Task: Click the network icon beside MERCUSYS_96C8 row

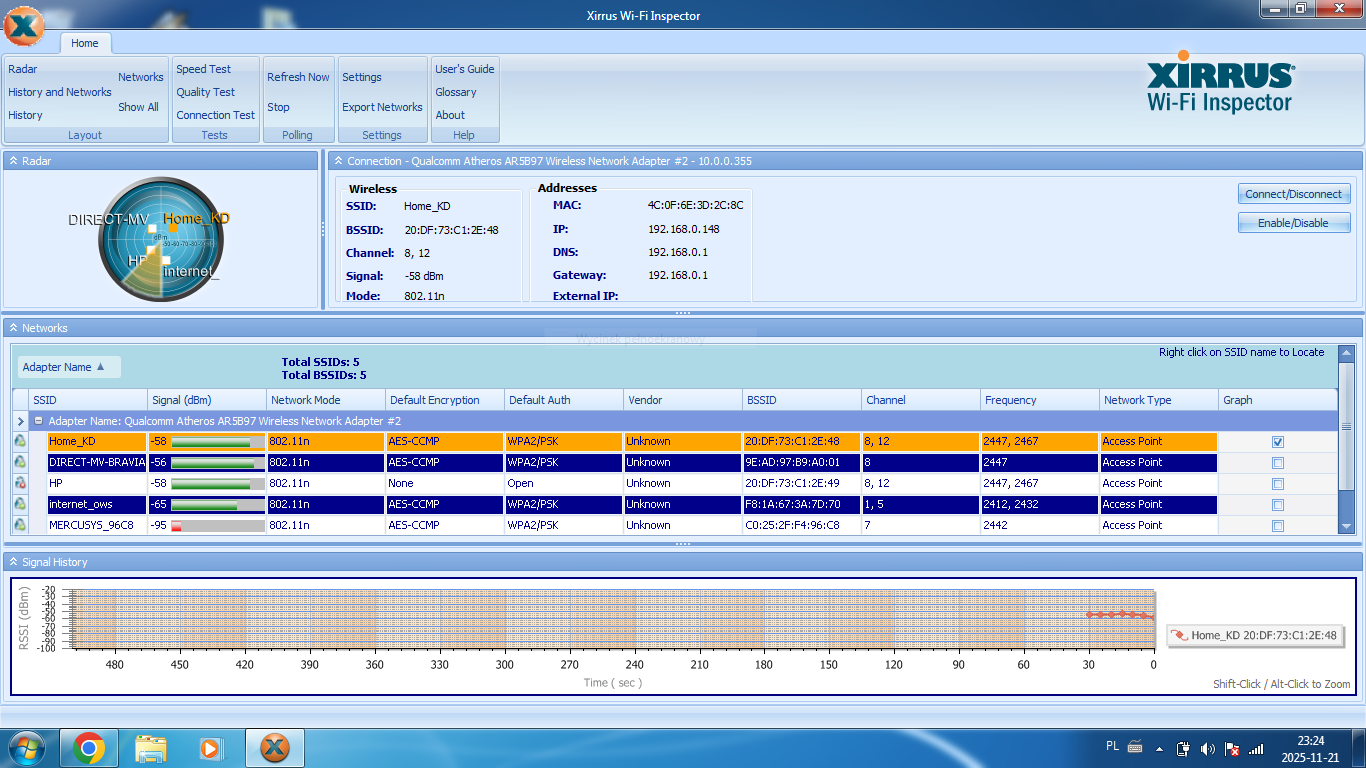Action: tap(20, 525)
